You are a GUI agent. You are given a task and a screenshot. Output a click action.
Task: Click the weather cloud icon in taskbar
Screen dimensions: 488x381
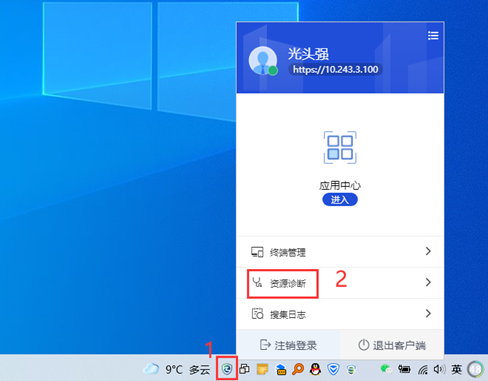click(x=152, y=369)
